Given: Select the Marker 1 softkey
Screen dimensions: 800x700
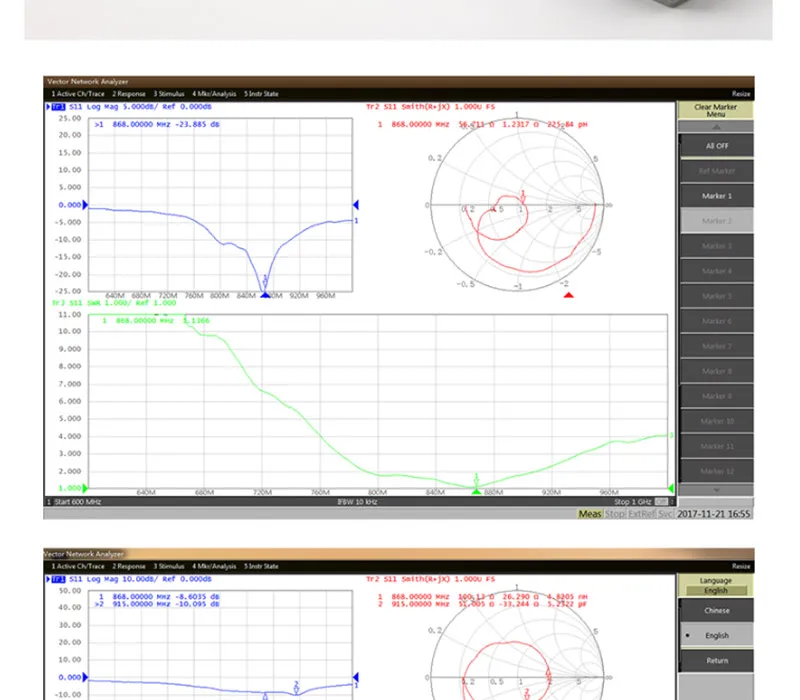Looking at the screenshot, I should tap(716, 196).
